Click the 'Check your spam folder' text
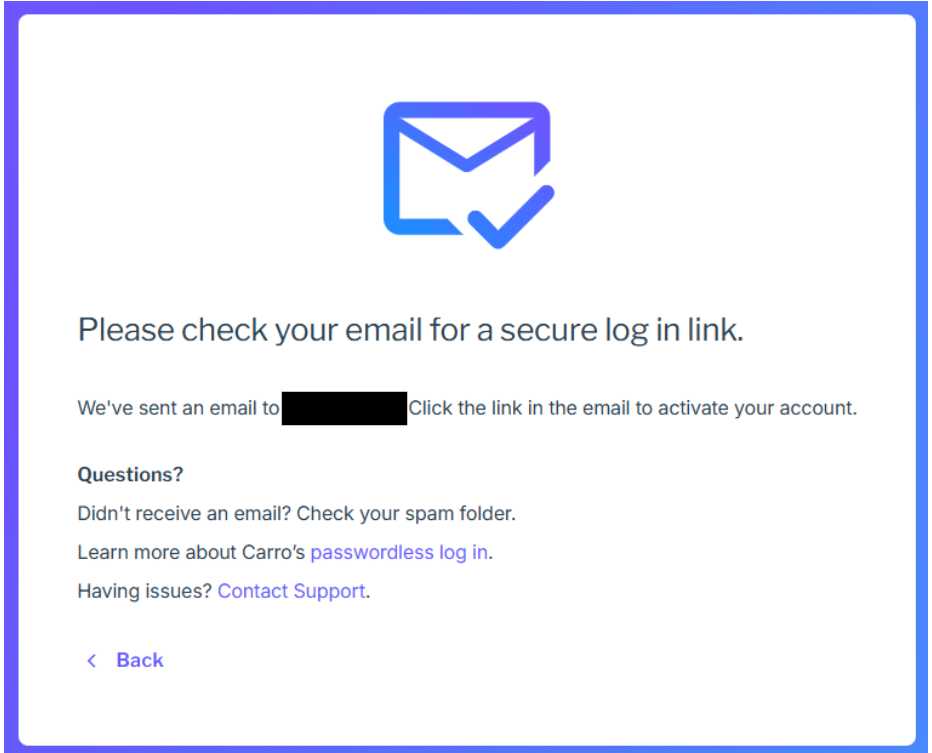The image size is (932, 753). [x=406, y=514]
